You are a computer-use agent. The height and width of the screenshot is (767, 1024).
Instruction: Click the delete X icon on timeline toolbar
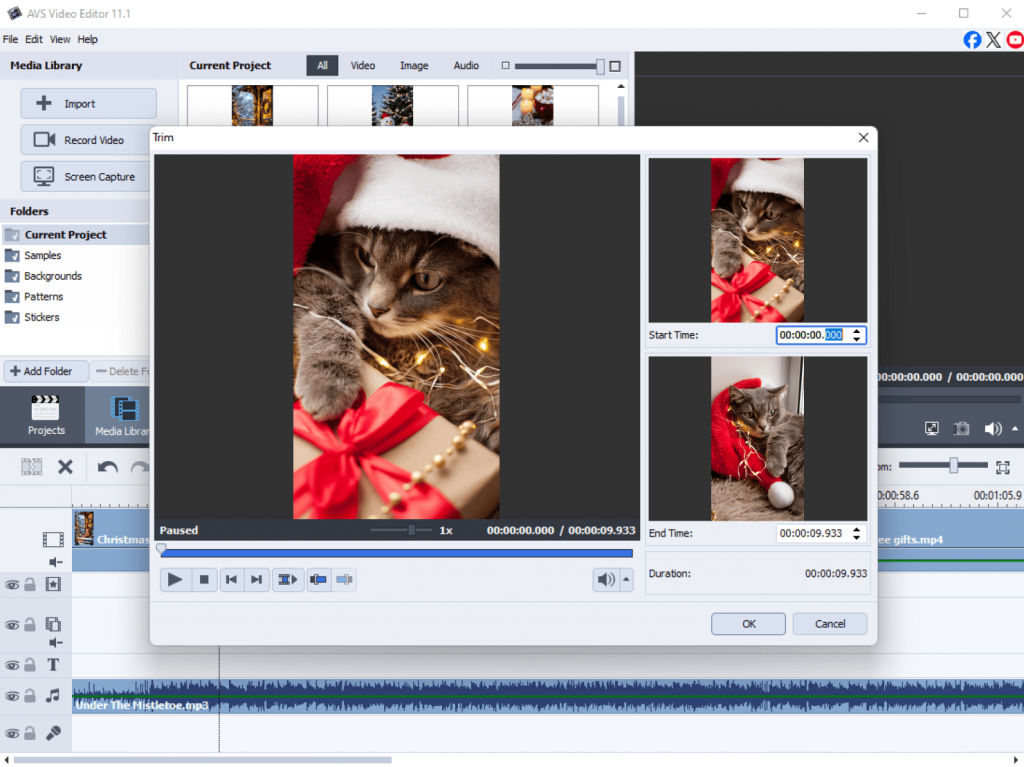pyautogui.click(x=65, y=466)
